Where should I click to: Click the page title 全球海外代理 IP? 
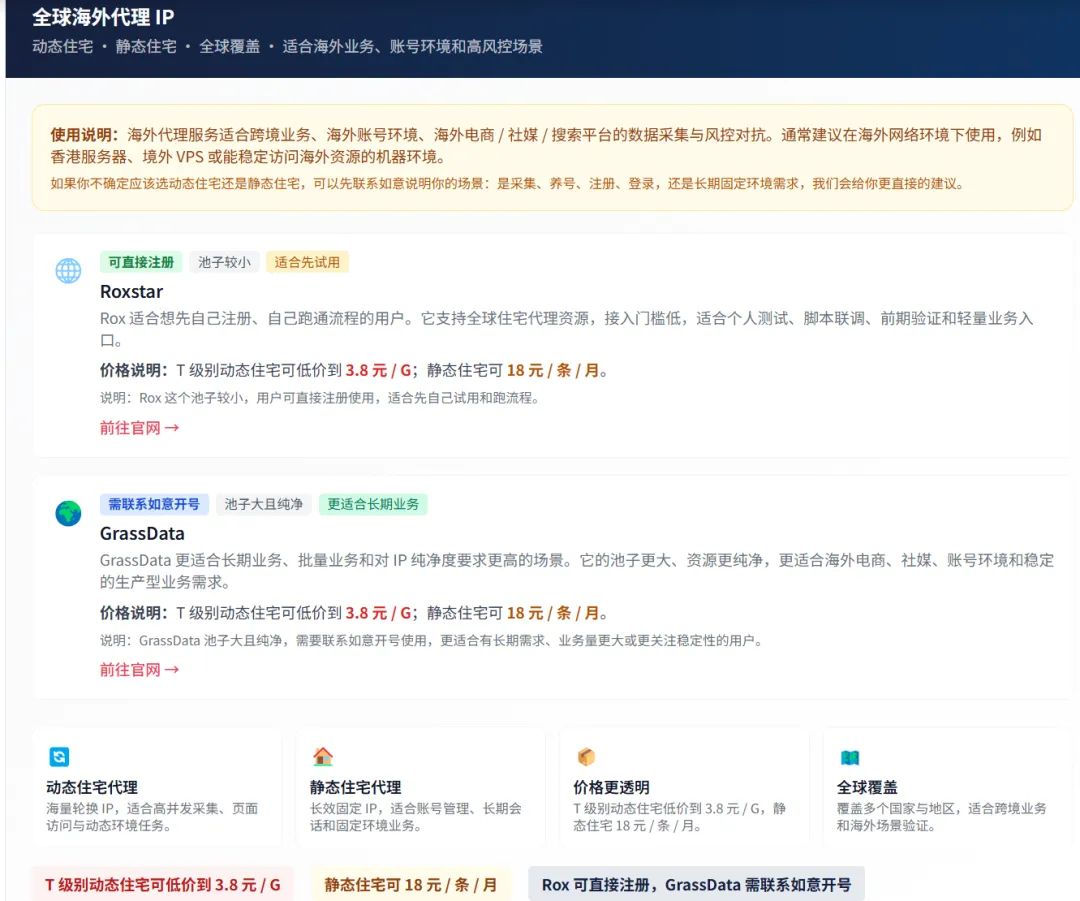tap(103, 17)
